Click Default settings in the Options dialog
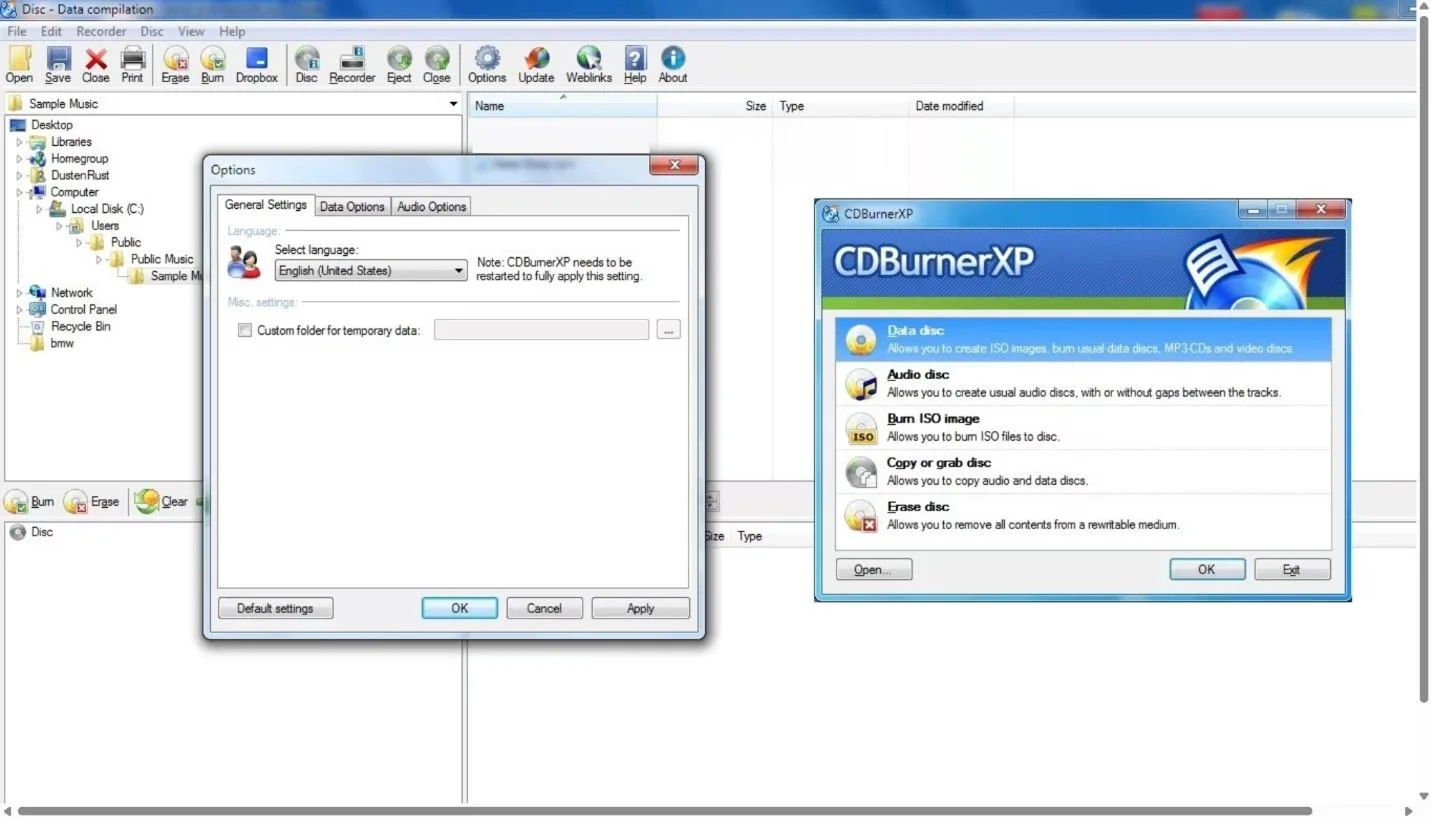The width and height of the screenshot is (1431, 818). click(275, 608)
